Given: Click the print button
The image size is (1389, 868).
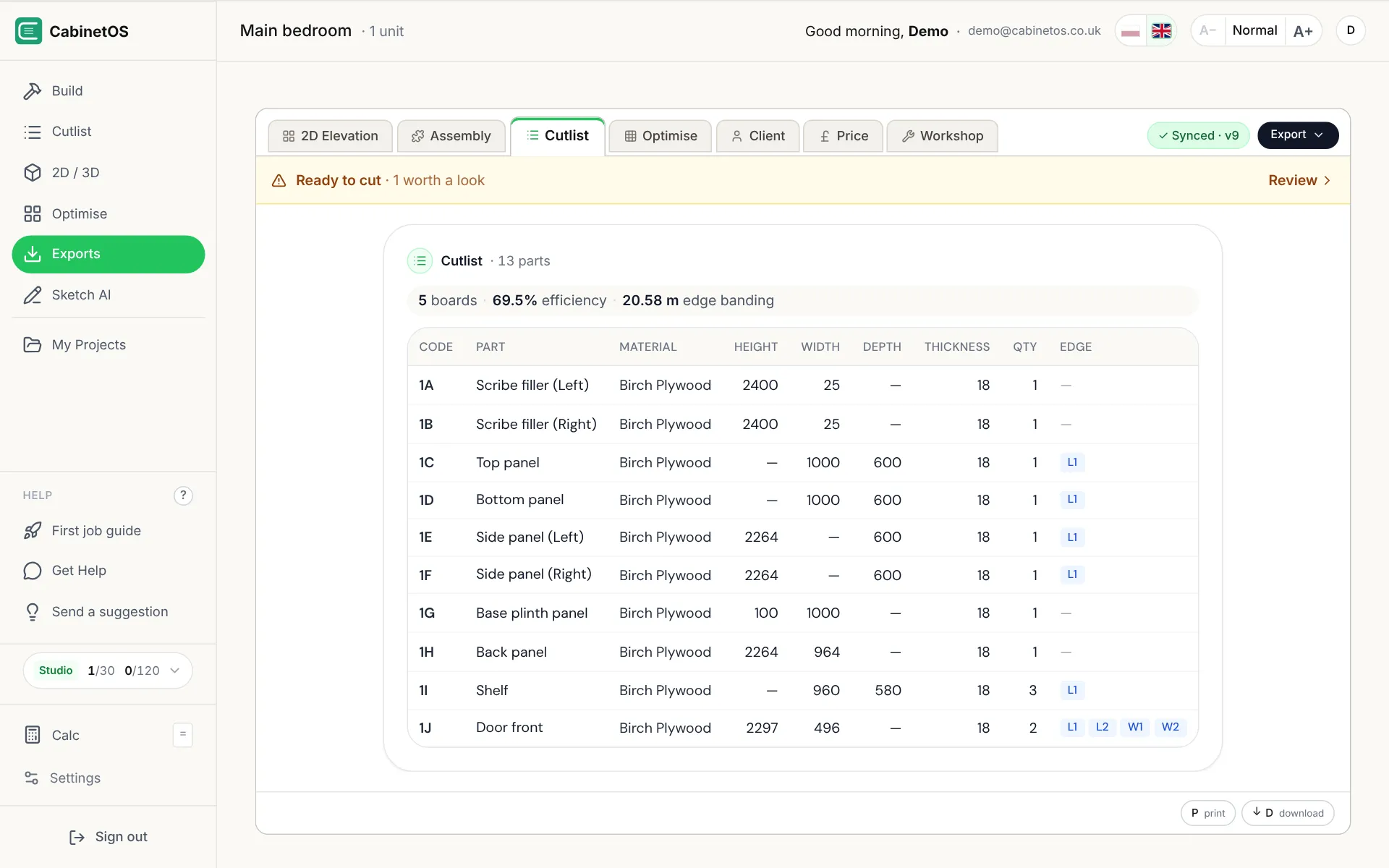Looking at the screenshot, I should (1208, 813).
